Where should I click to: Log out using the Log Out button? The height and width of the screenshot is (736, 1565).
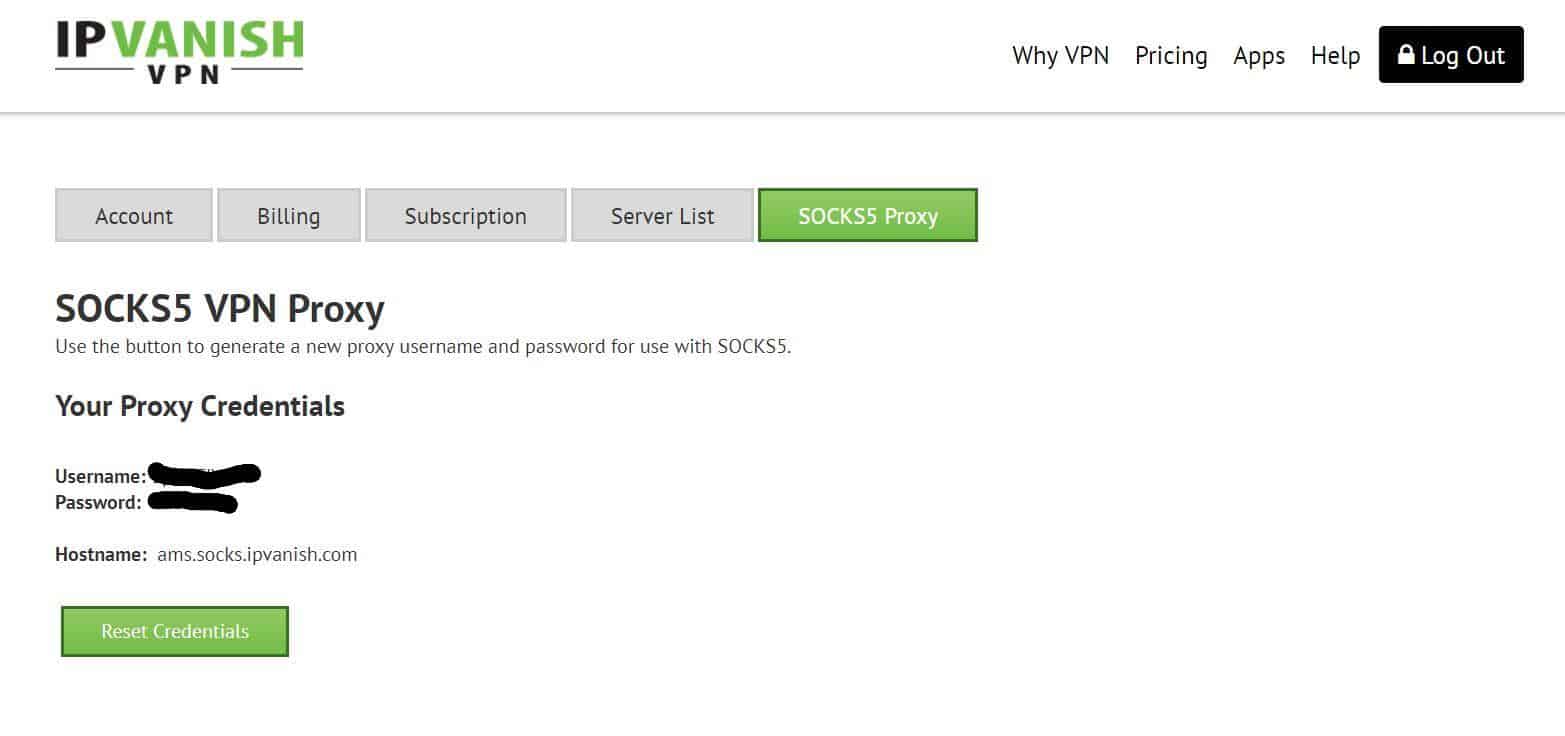pos(1451,55)
